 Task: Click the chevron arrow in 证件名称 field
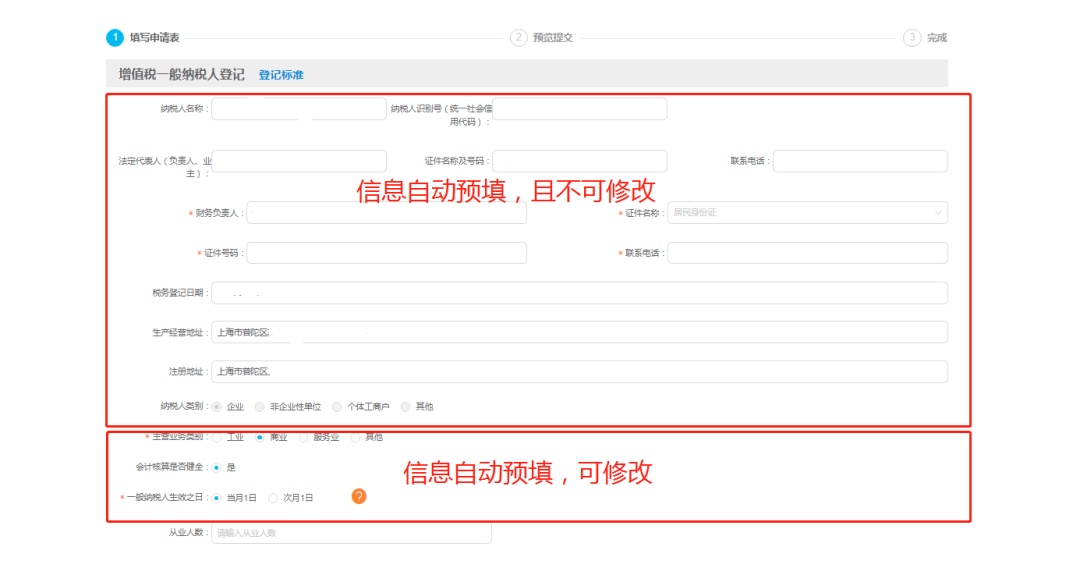[938, 213]
